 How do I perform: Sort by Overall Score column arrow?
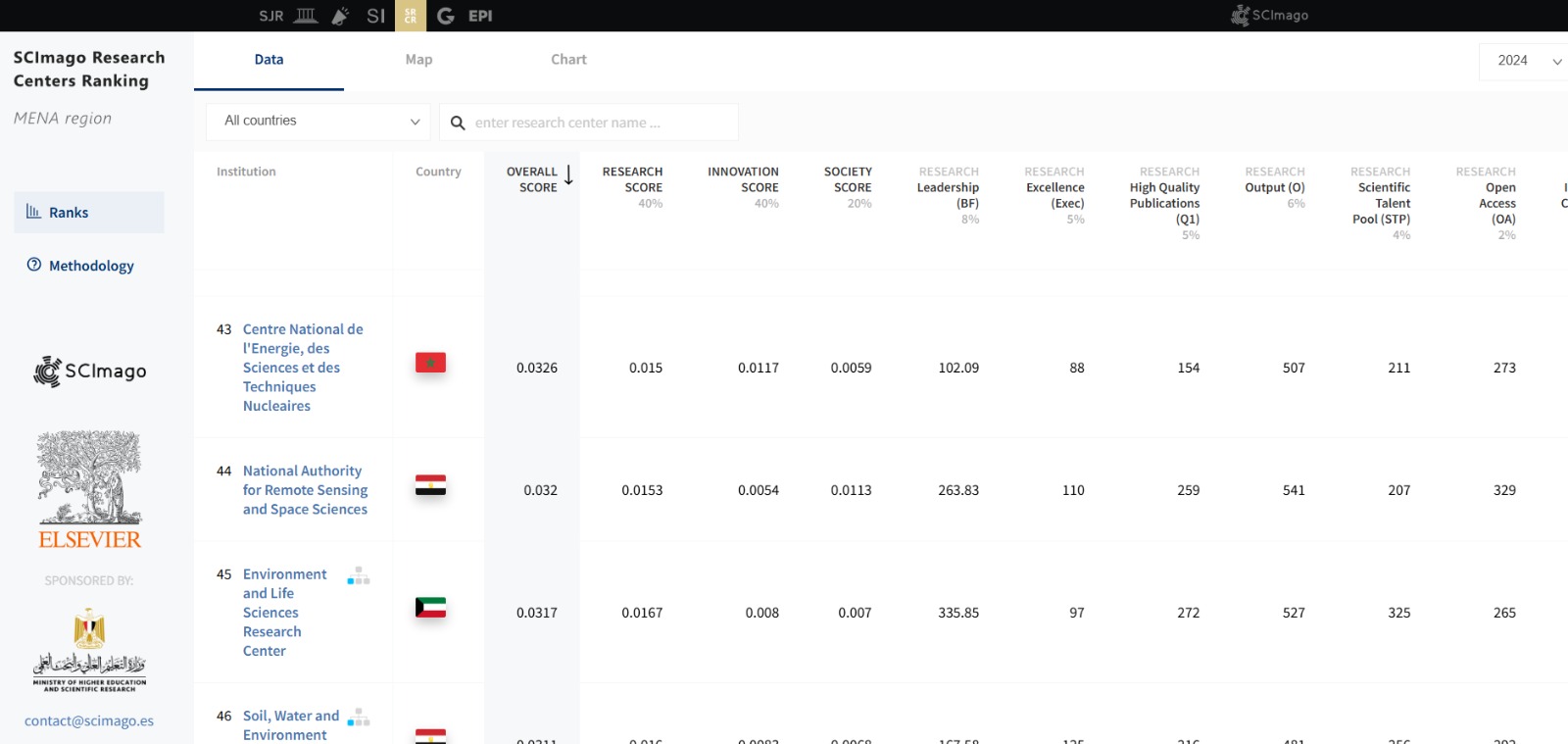click(x=568, y=175)
